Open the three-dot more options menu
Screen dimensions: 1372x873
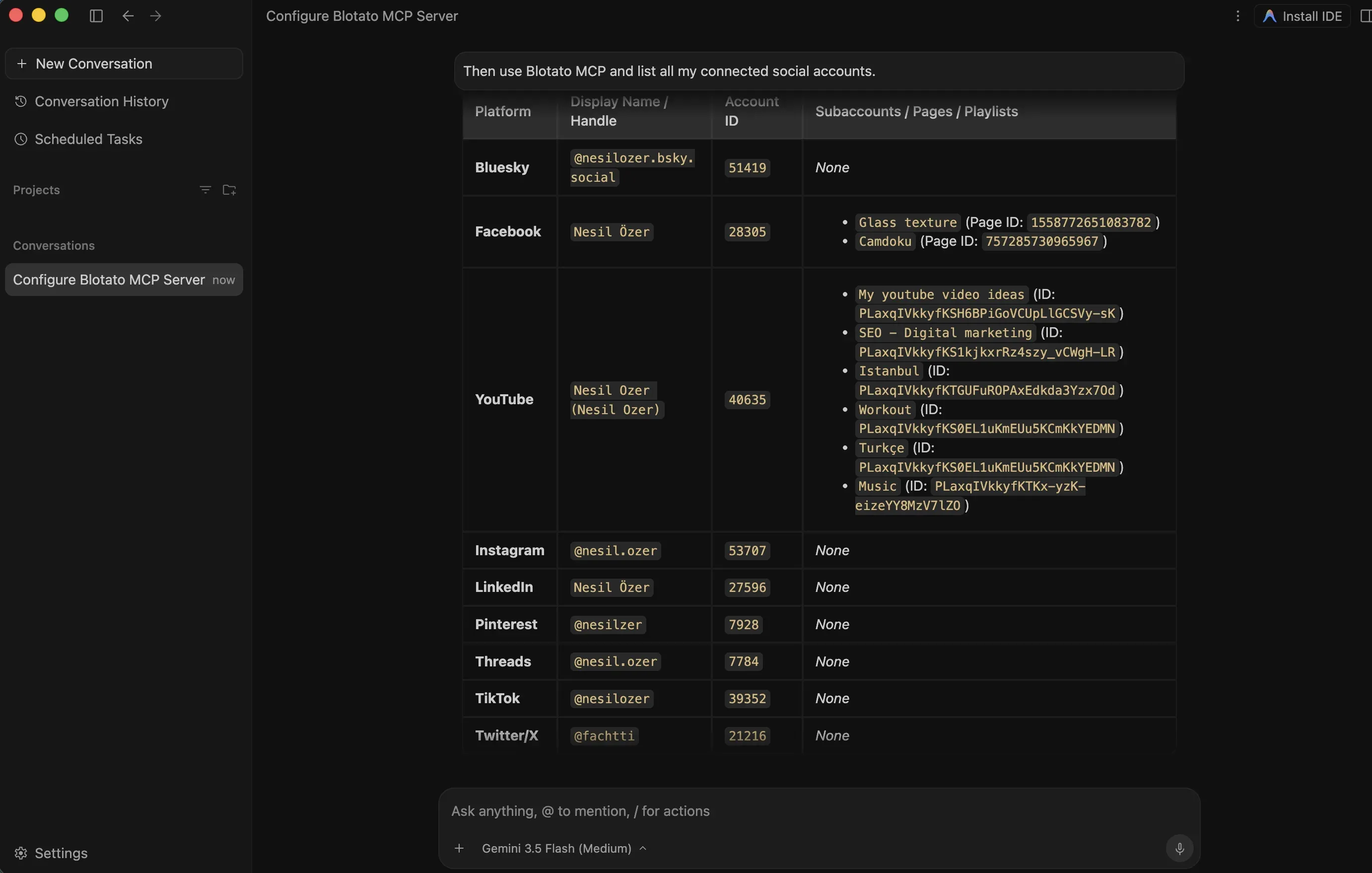(1237, 16)
